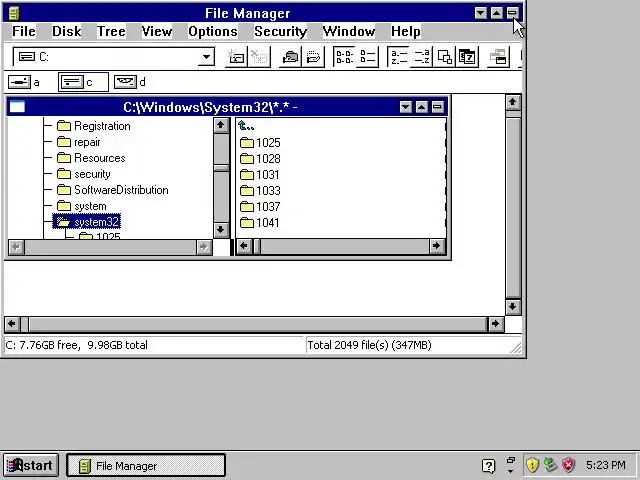This screenshot has width=640, height=480.
Task: Select the repair folder in tree
Action: (x=79, y=142)
